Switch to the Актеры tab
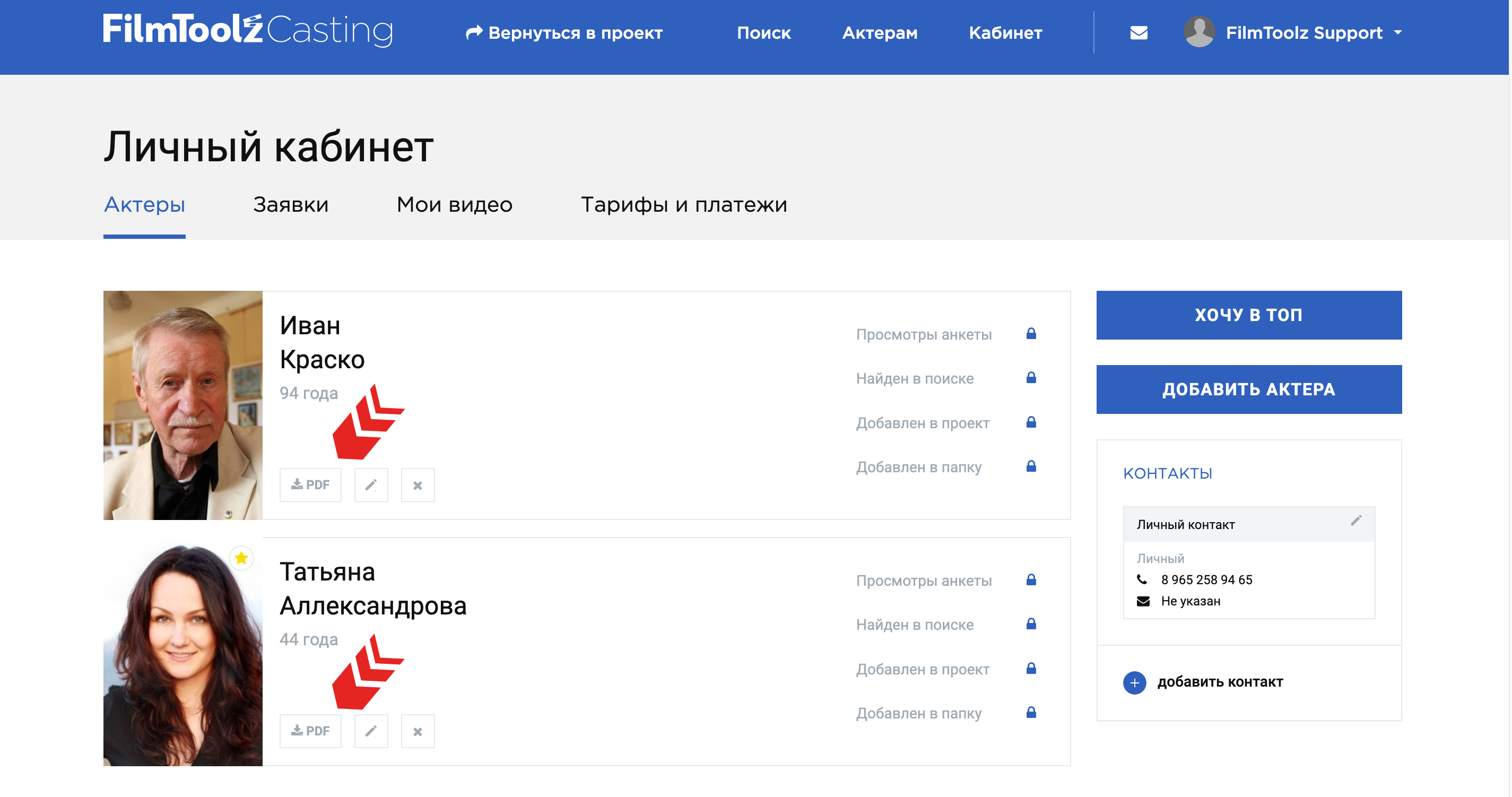The height and width of the screenshot is (797, 1512). point(144,204)
